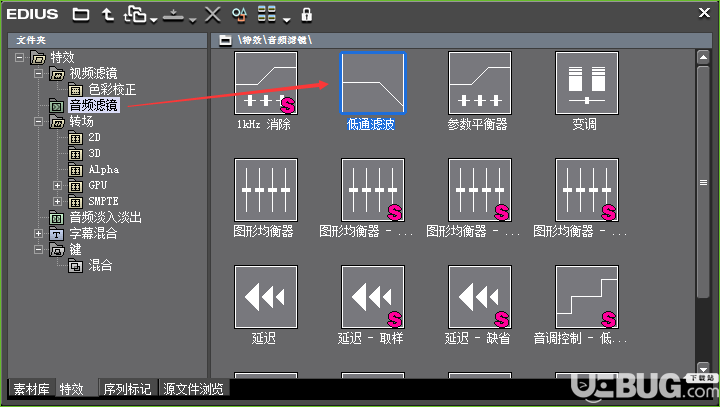Click the view mode icon
Image resolution: width=720 pixels, height=407 pixels.
pyautogui.click(x=267, y=14)
